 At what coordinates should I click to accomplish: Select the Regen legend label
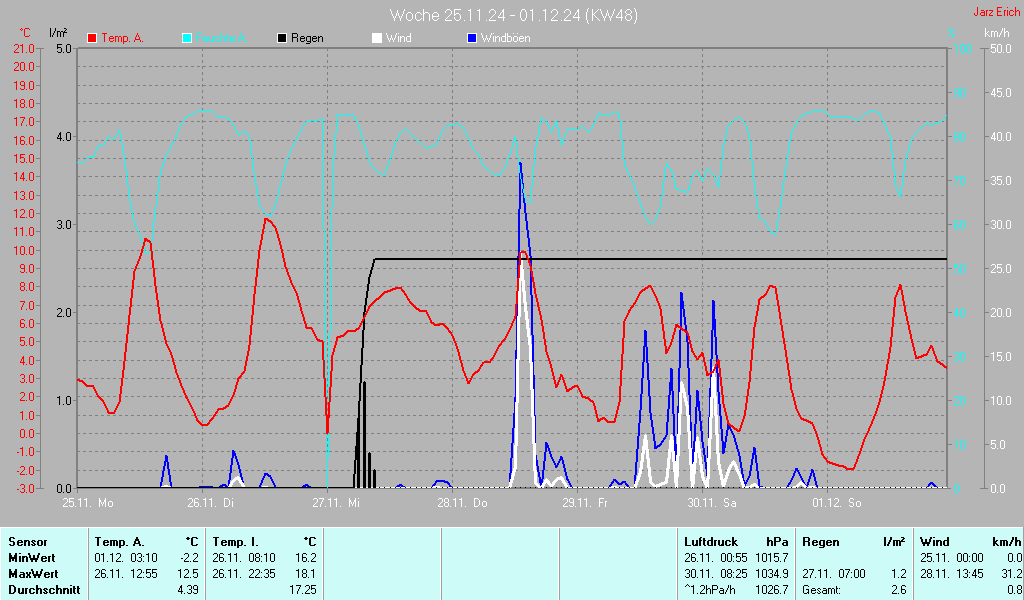point(307,38)
